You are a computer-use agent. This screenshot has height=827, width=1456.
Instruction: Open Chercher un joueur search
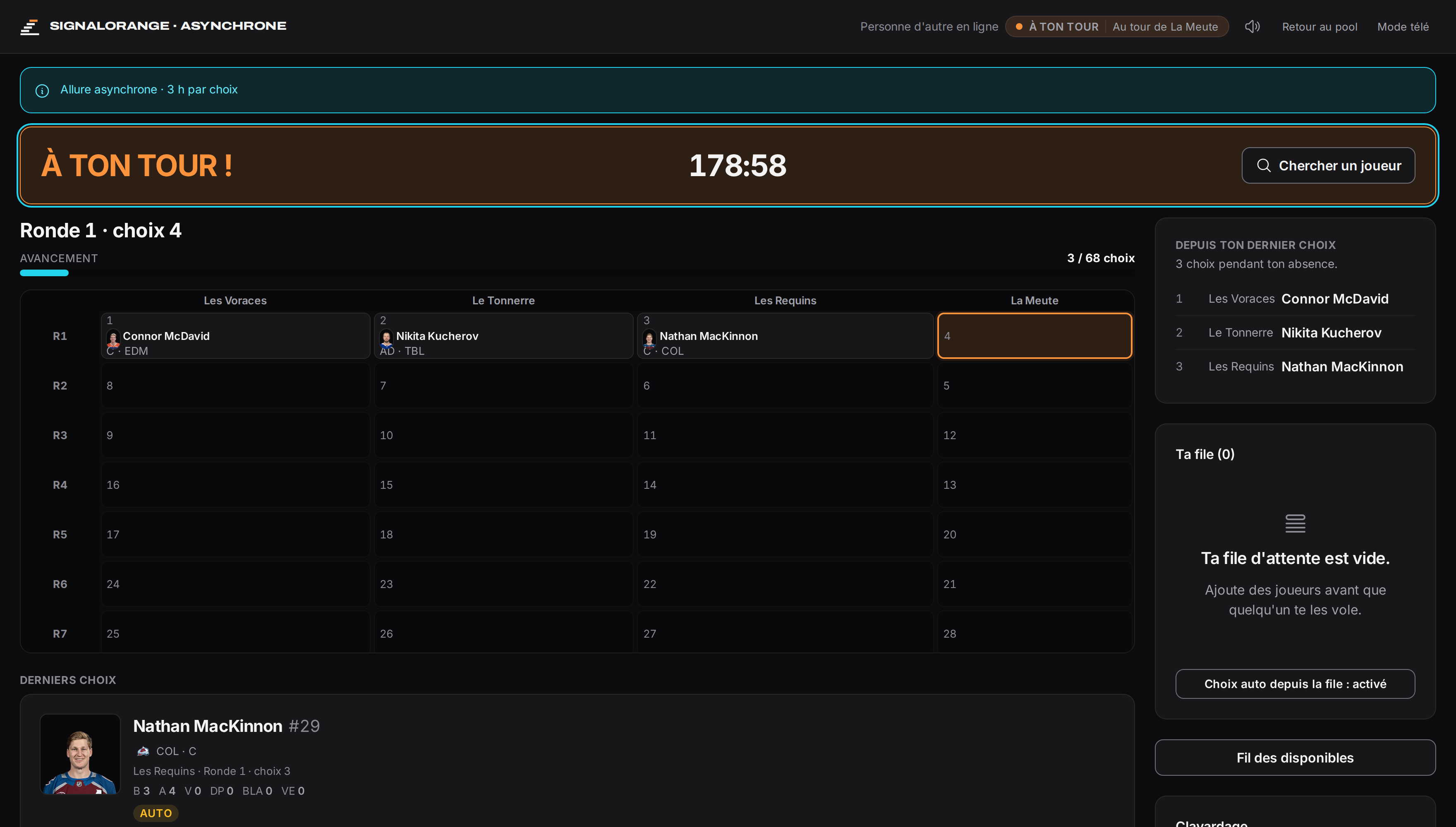(1328, 165)
